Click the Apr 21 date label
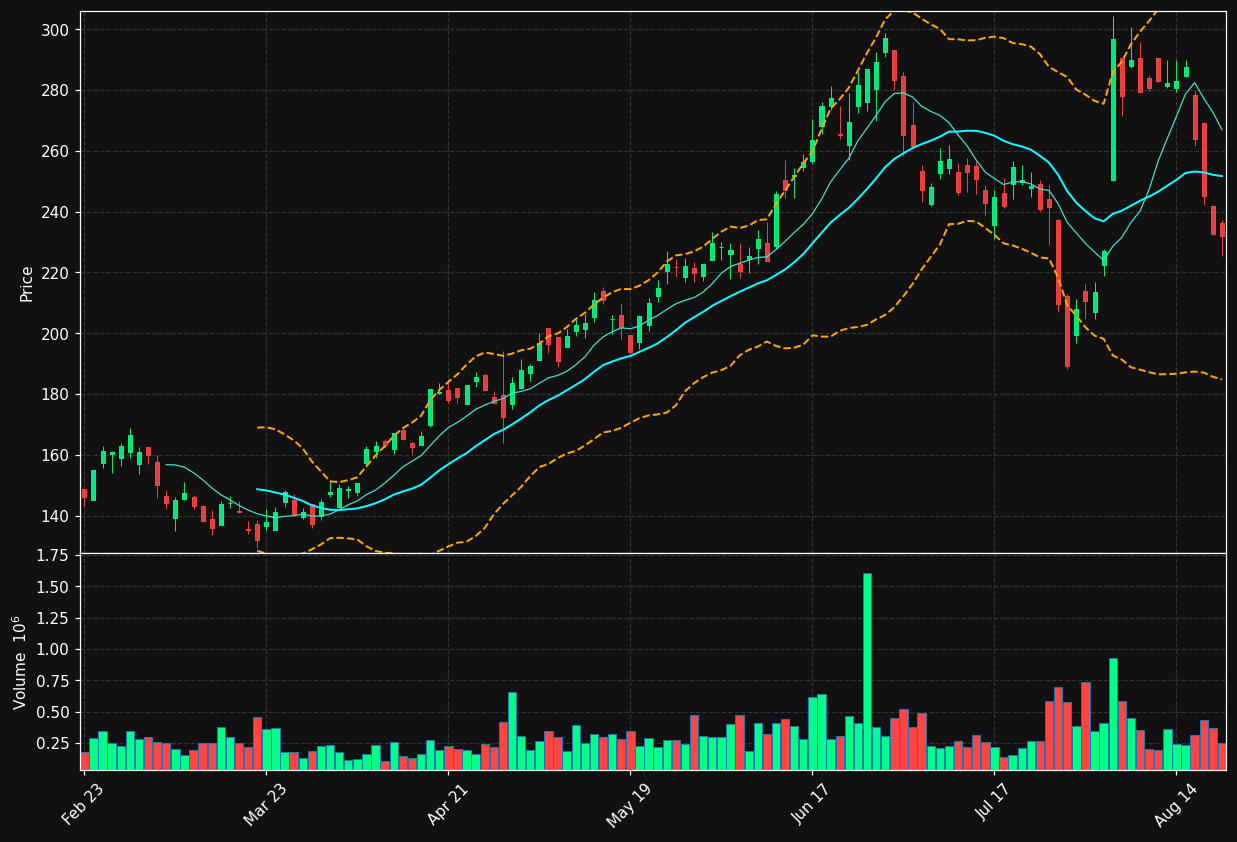 click(447, 804)
